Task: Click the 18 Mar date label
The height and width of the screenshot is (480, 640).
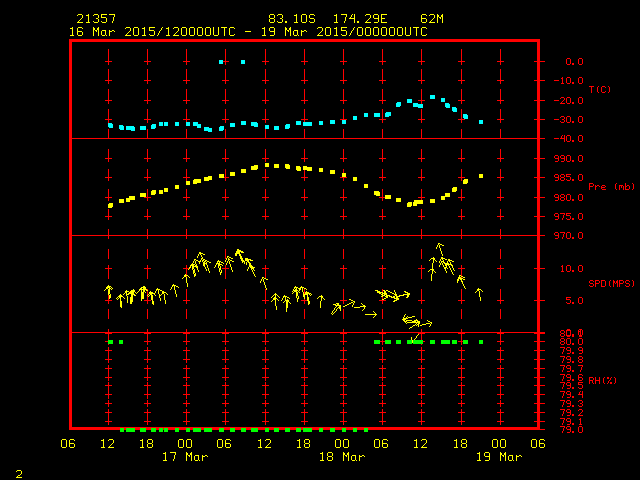Action: (342, 457)
